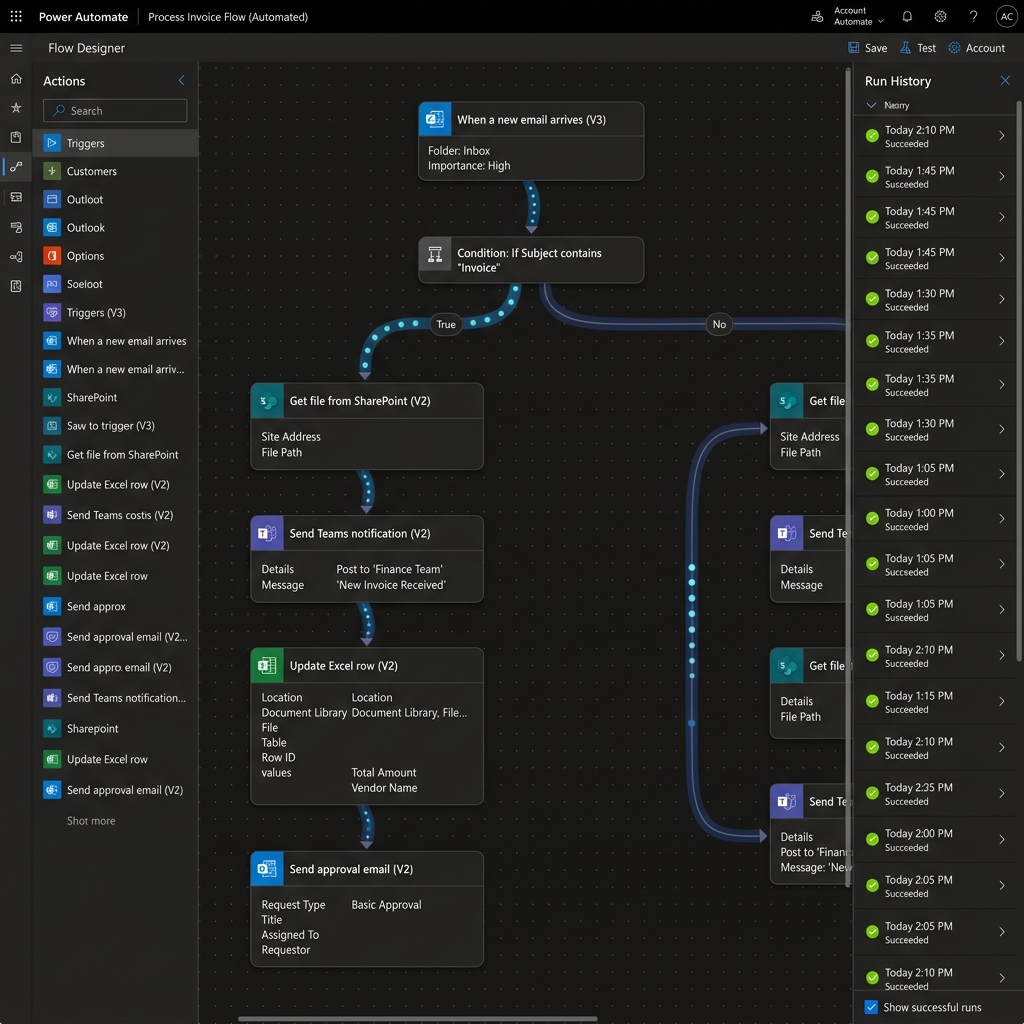Open Account in the designer toolbar
Image resolution: width=1024 pixels, height=1024 pixels.
976,48
